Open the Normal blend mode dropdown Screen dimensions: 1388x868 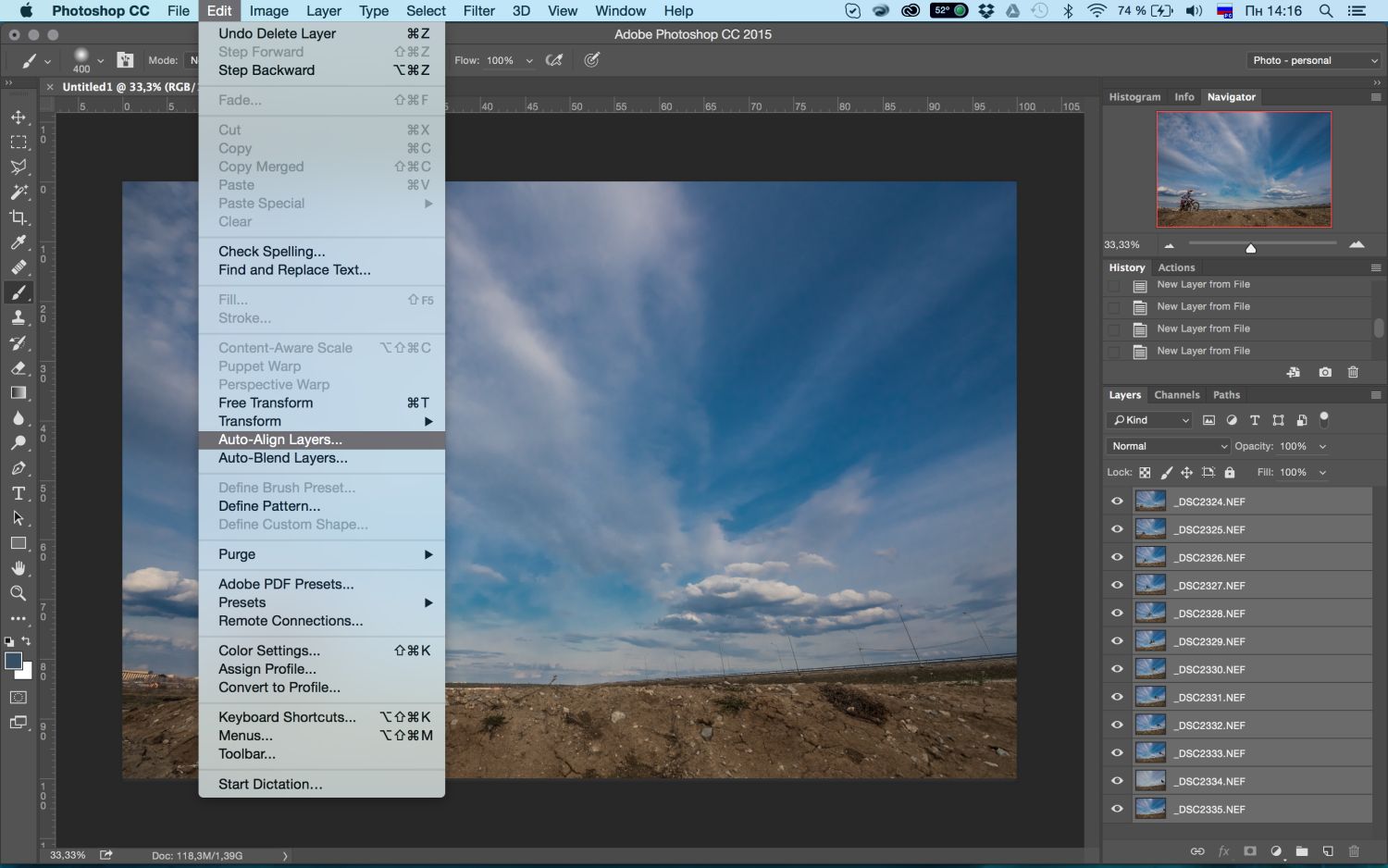[x=1168, y=446]
